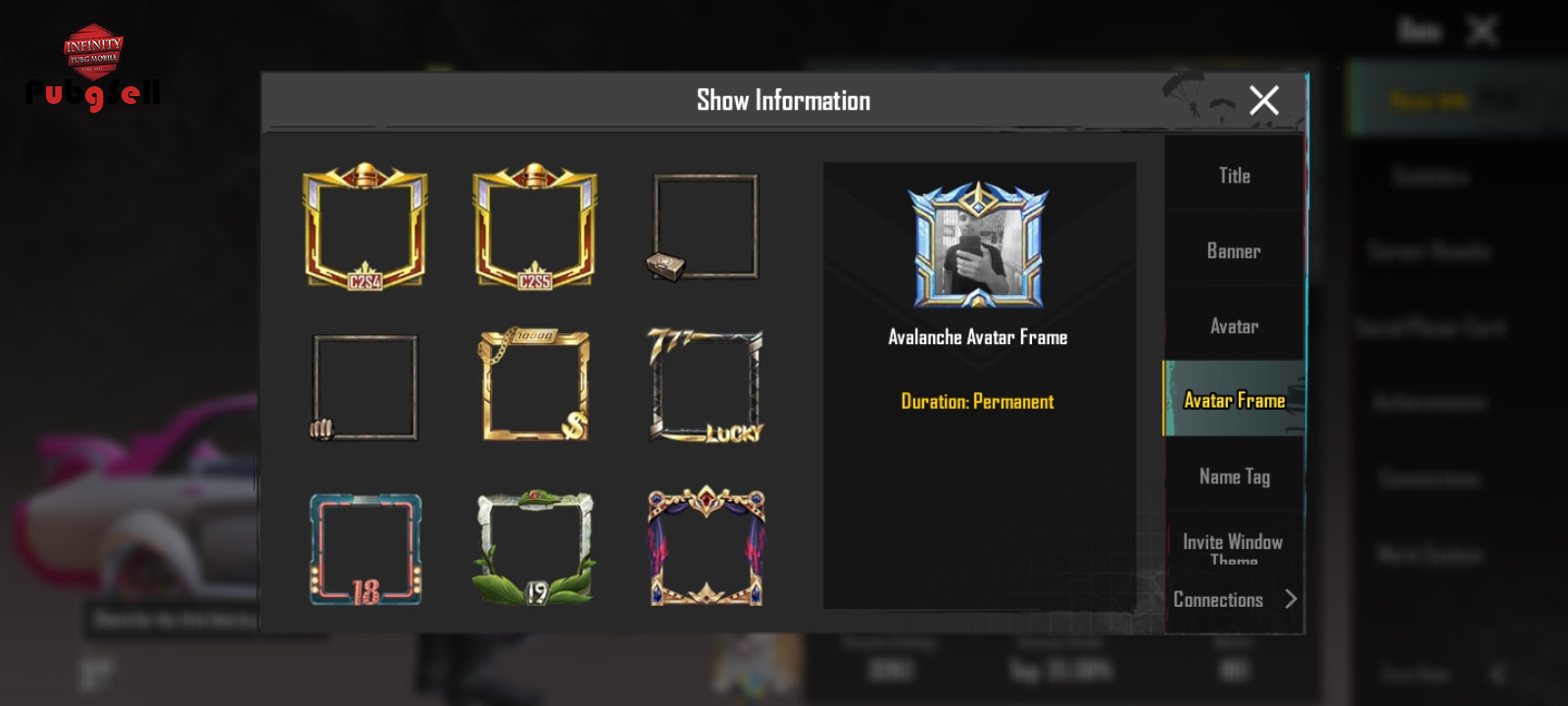The height and width of the screenshot is (706, 1568).
Task: Select the Avatar Frame tab
Action: (x=1234, y=399)
